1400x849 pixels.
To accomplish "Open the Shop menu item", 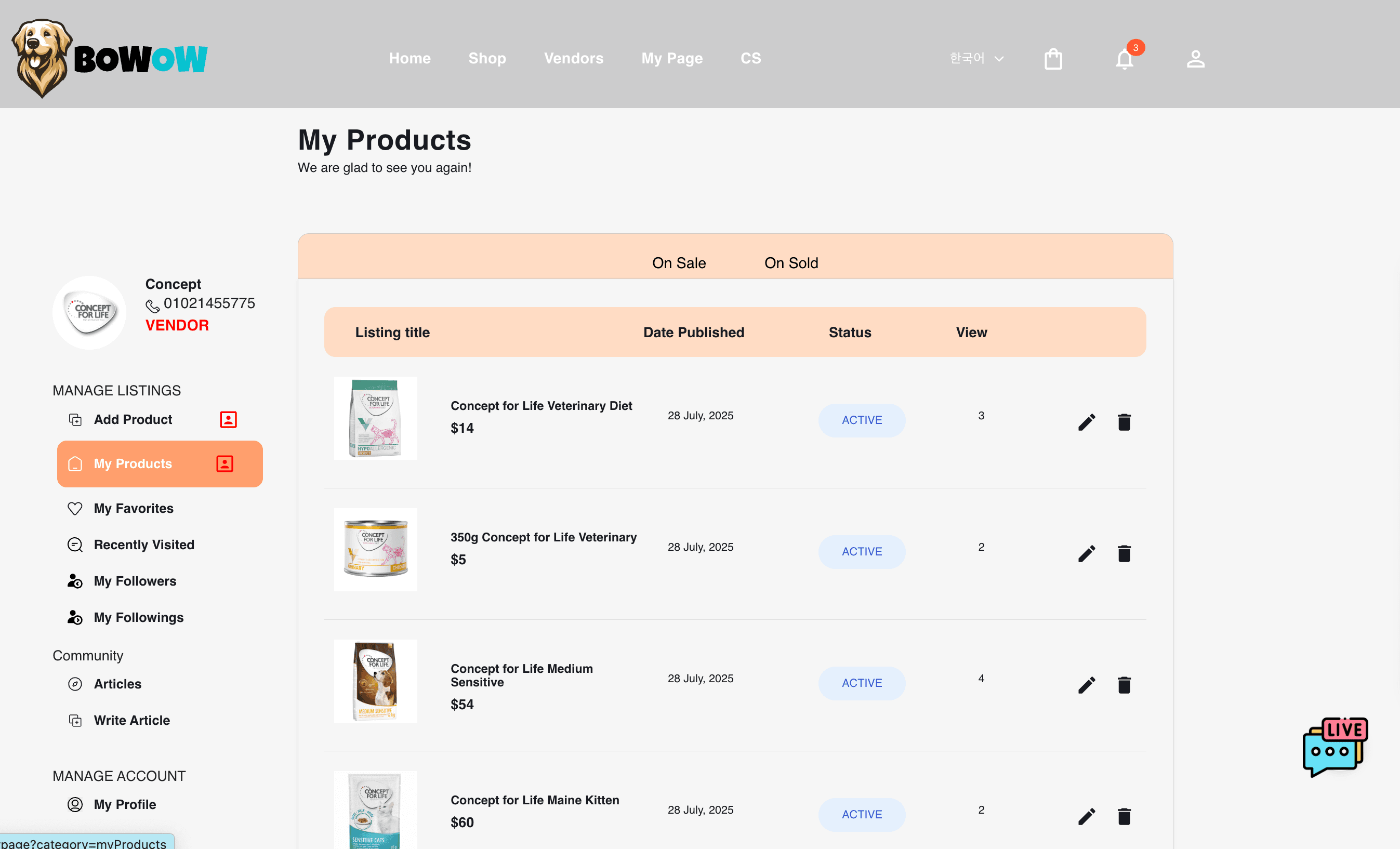I will pyautogui.click(x=487, y=58).
